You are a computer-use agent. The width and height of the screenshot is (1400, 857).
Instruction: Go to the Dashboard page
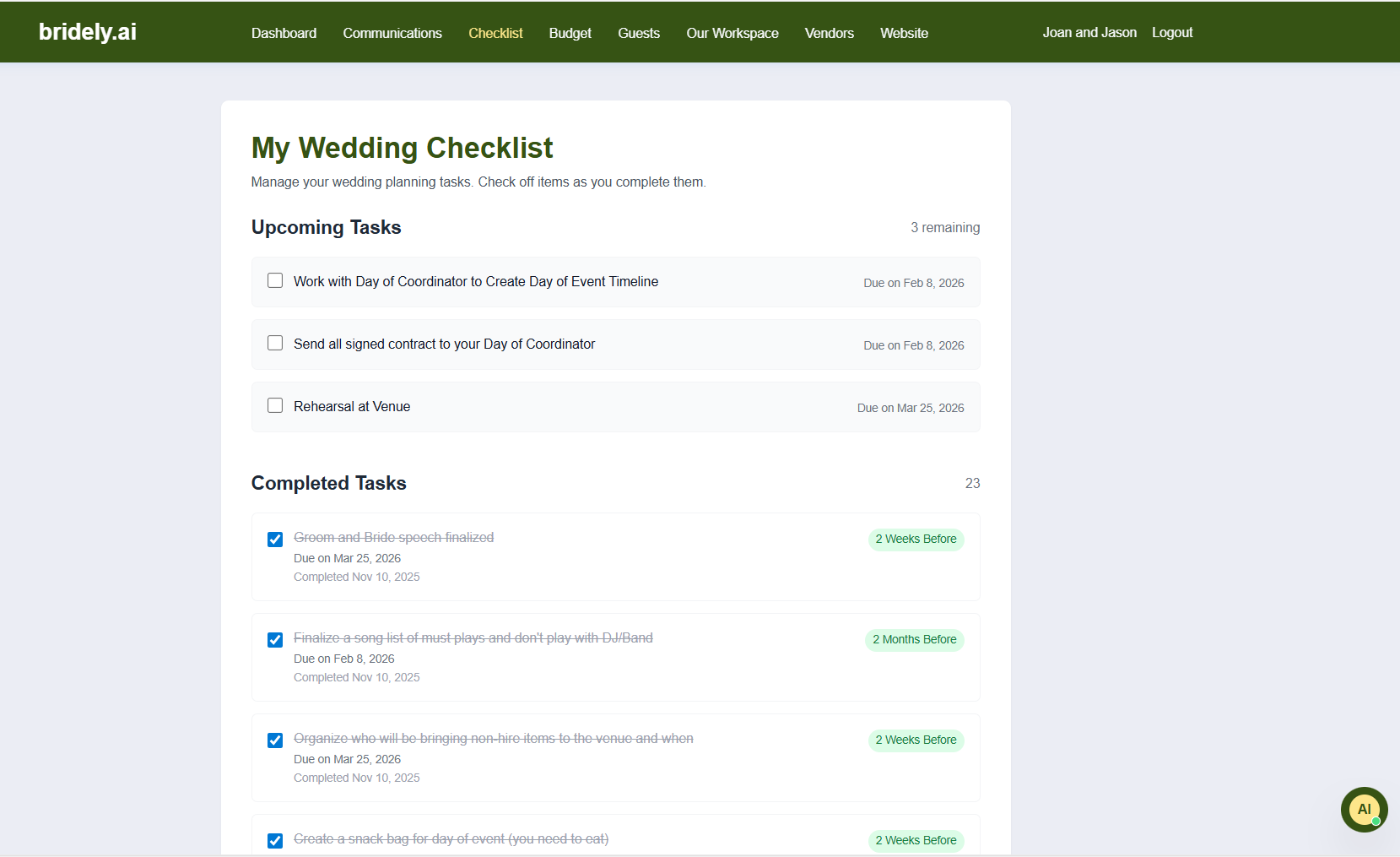(284, 33)
